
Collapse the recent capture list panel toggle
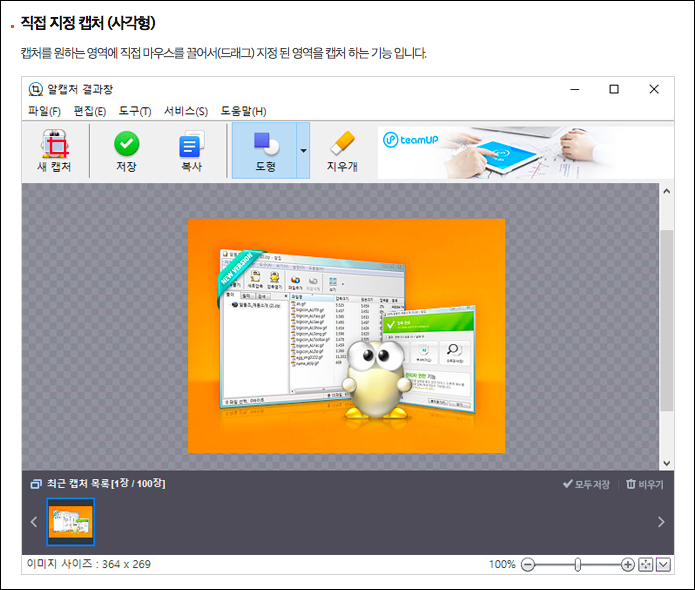click(x=664, y=565)
